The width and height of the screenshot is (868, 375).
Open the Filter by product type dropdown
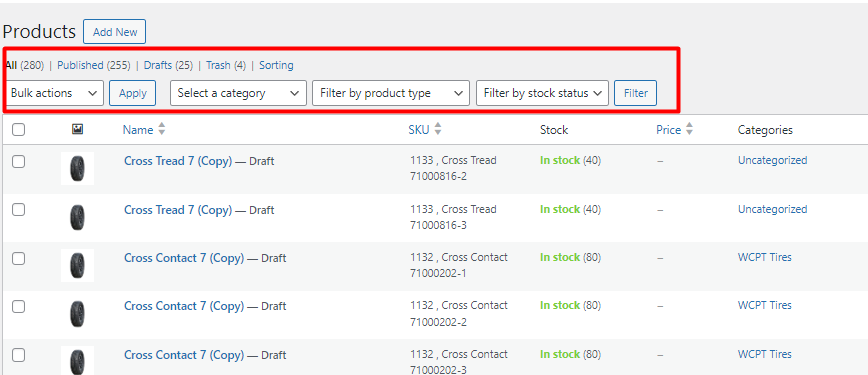391,93
